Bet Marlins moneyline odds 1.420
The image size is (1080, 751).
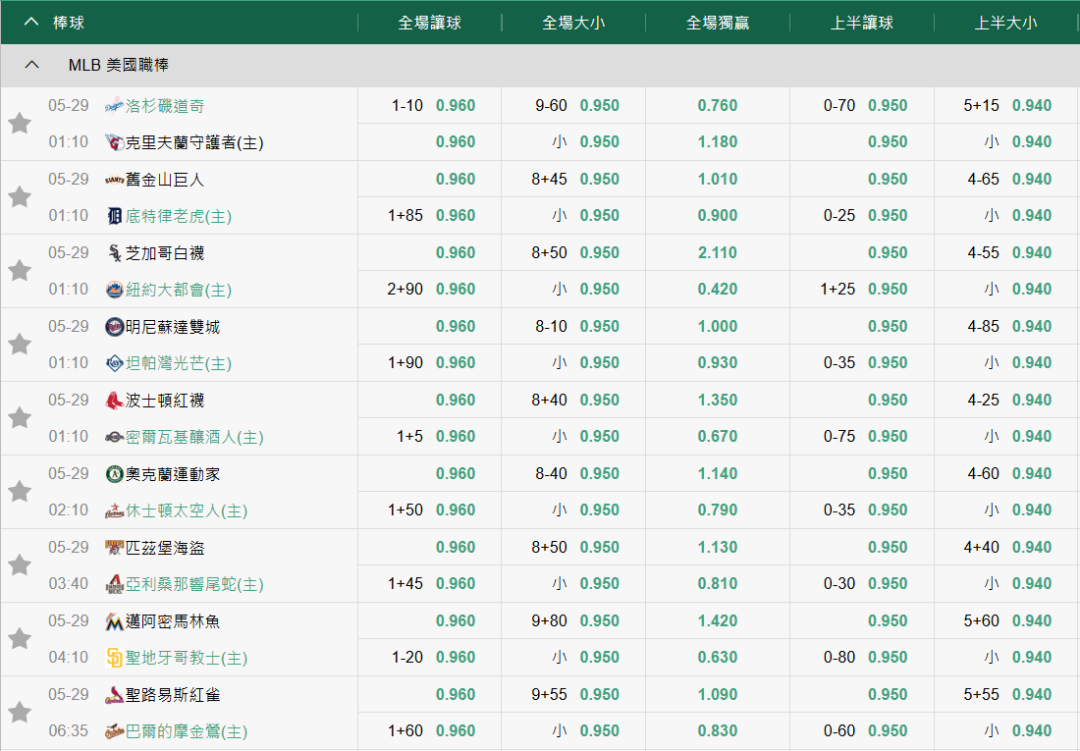coord(717,621)
